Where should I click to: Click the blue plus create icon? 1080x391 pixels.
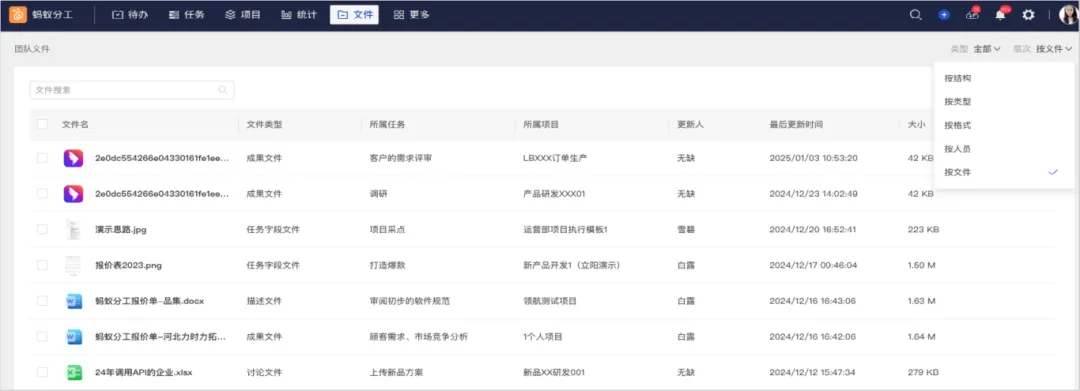tap(944, 14)
